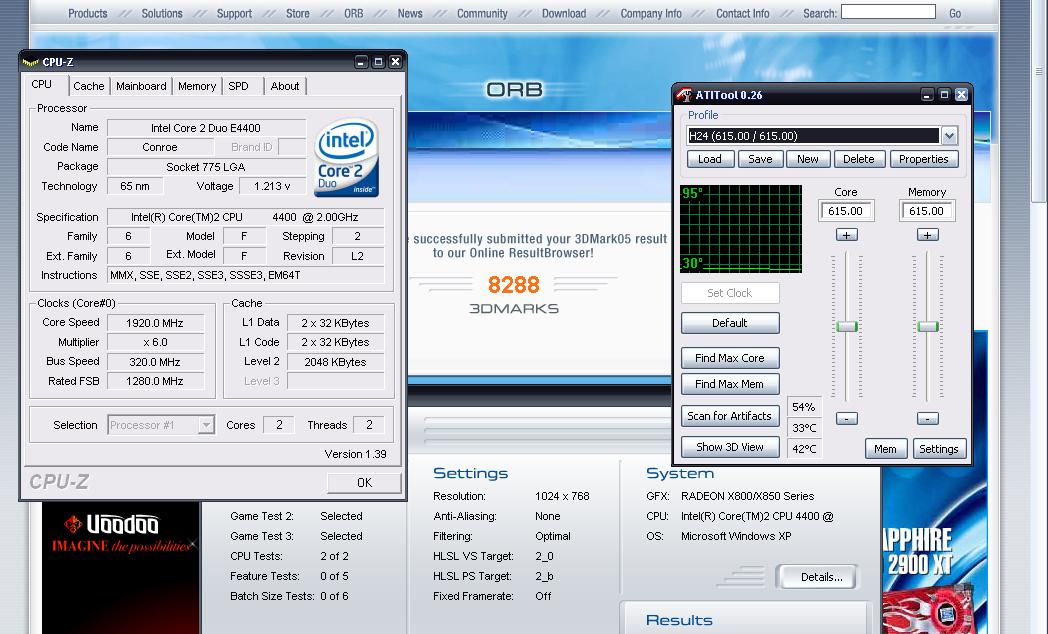
Task: Open the Memory tab in CPU-Z
Action: tap(196, 86)
